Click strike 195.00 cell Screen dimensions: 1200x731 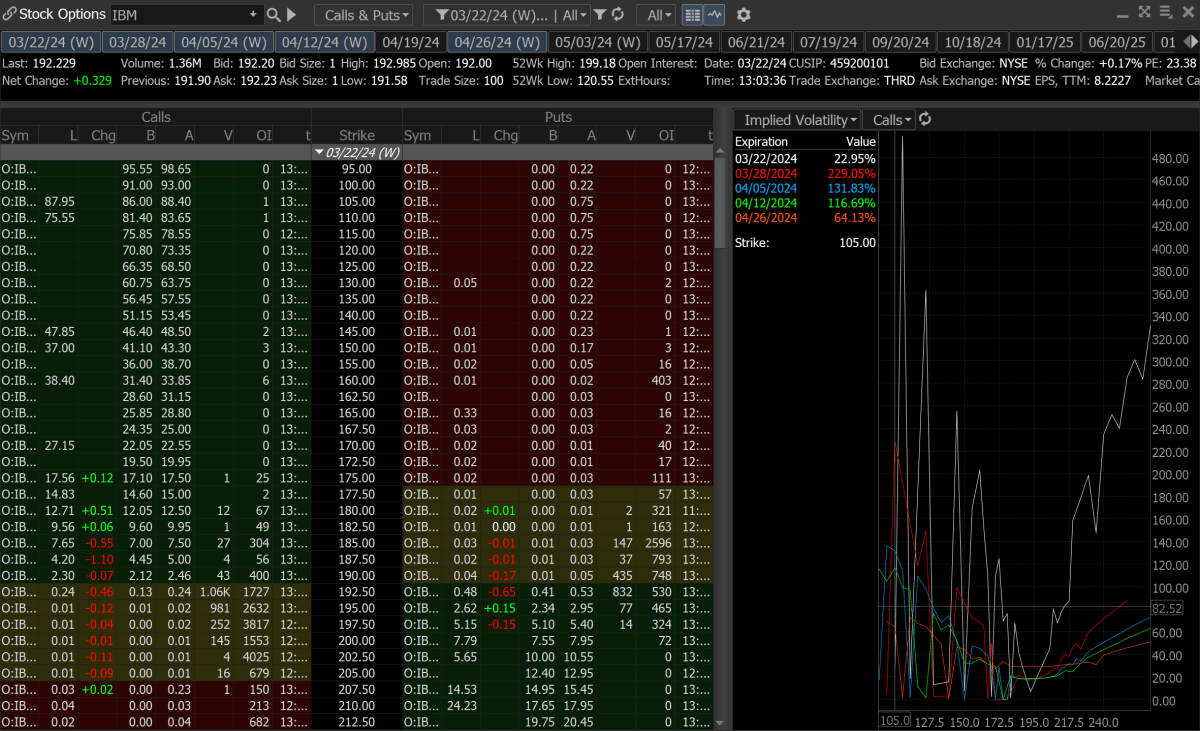pyautogui.click(x=357, y=607)
